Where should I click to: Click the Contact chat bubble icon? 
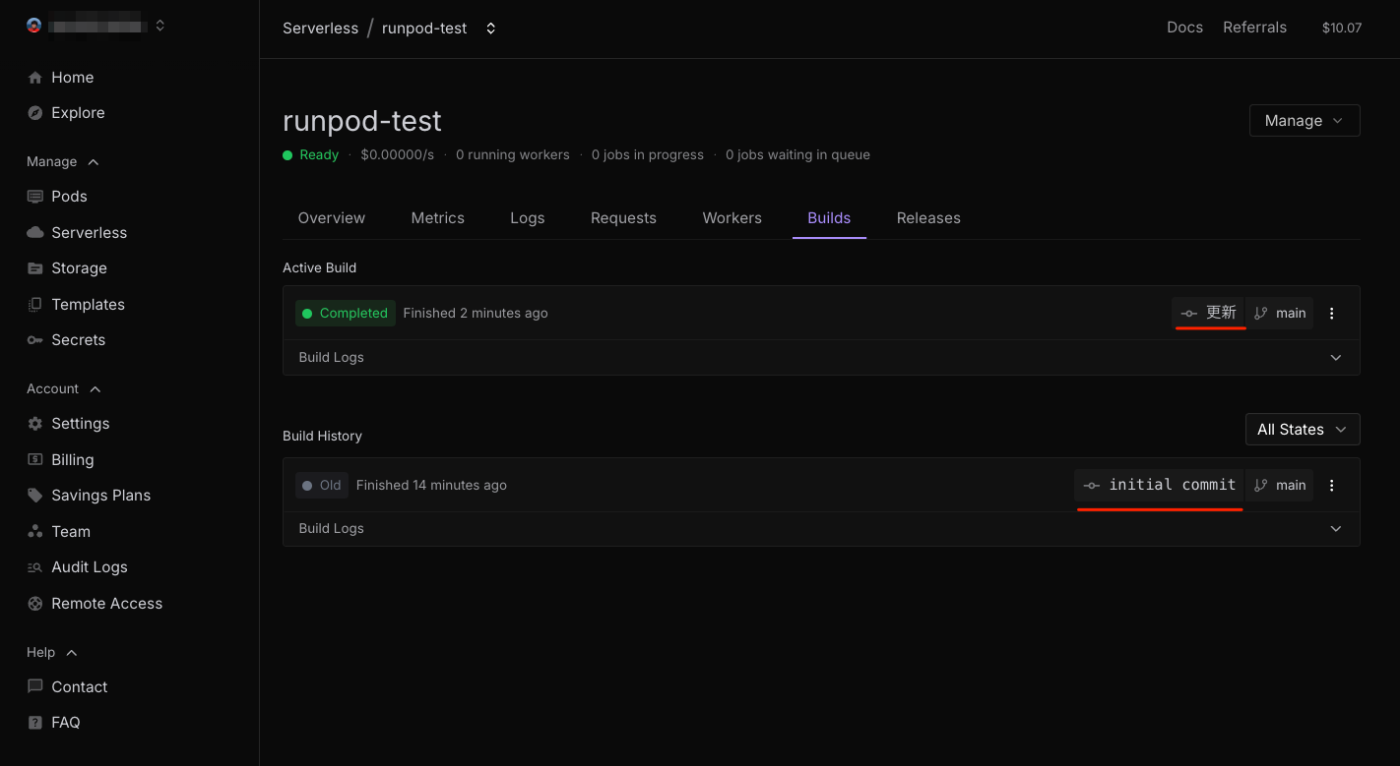click(35, 687)
